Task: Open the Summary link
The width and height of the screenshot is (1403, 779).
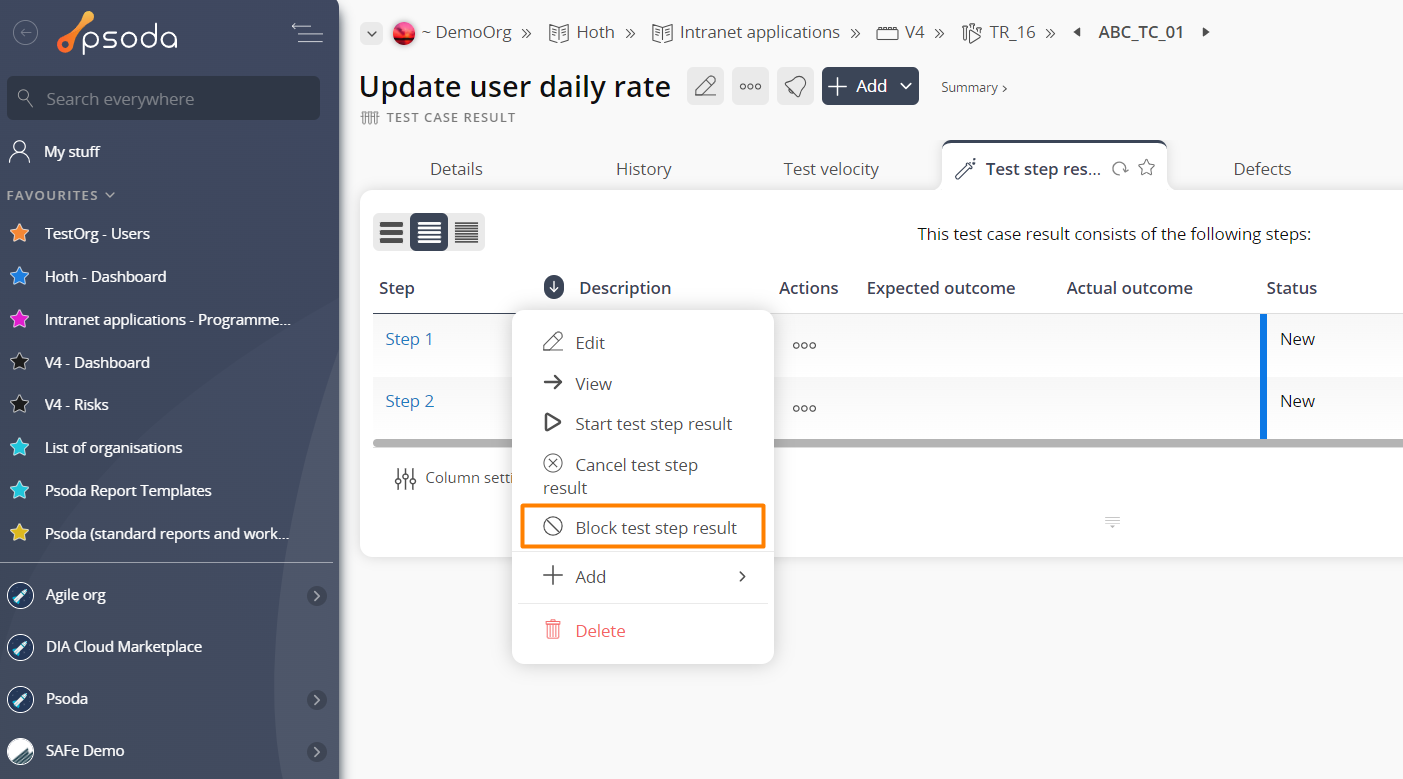Action: pos(974,88)
